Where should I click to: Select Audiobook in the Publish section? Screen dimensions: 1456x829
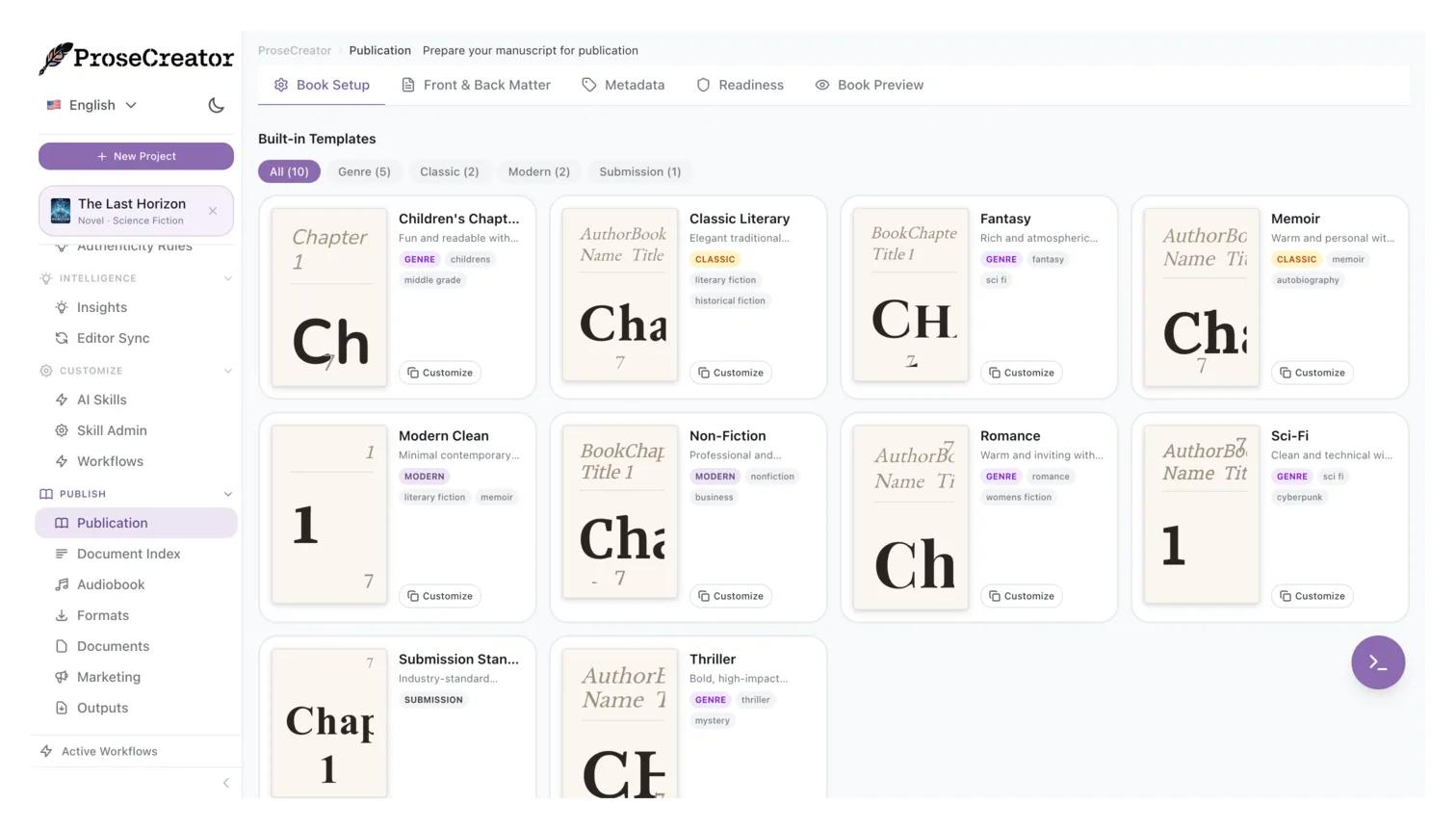coord(111,585)
